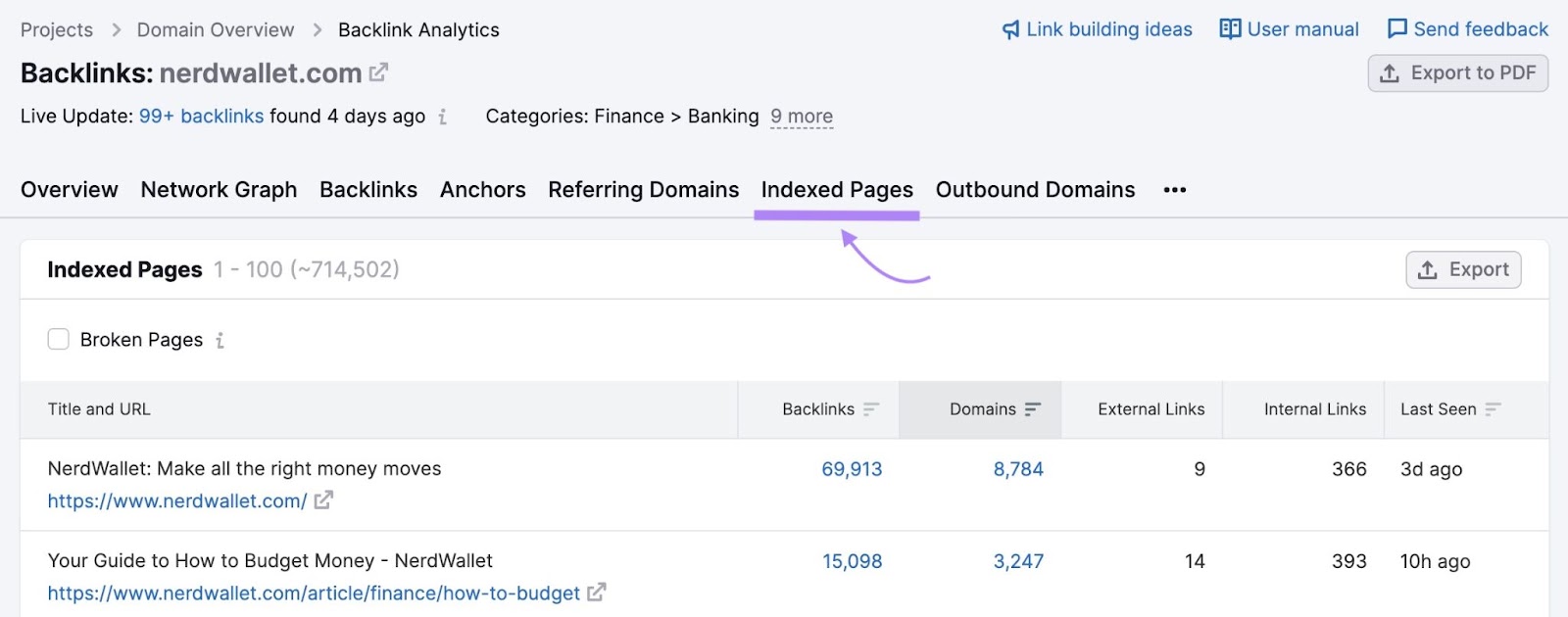Expand the '9 more' categories list
Image resolution: width=1568 pixels, height=617 pixels.
(x=801, y=117)
